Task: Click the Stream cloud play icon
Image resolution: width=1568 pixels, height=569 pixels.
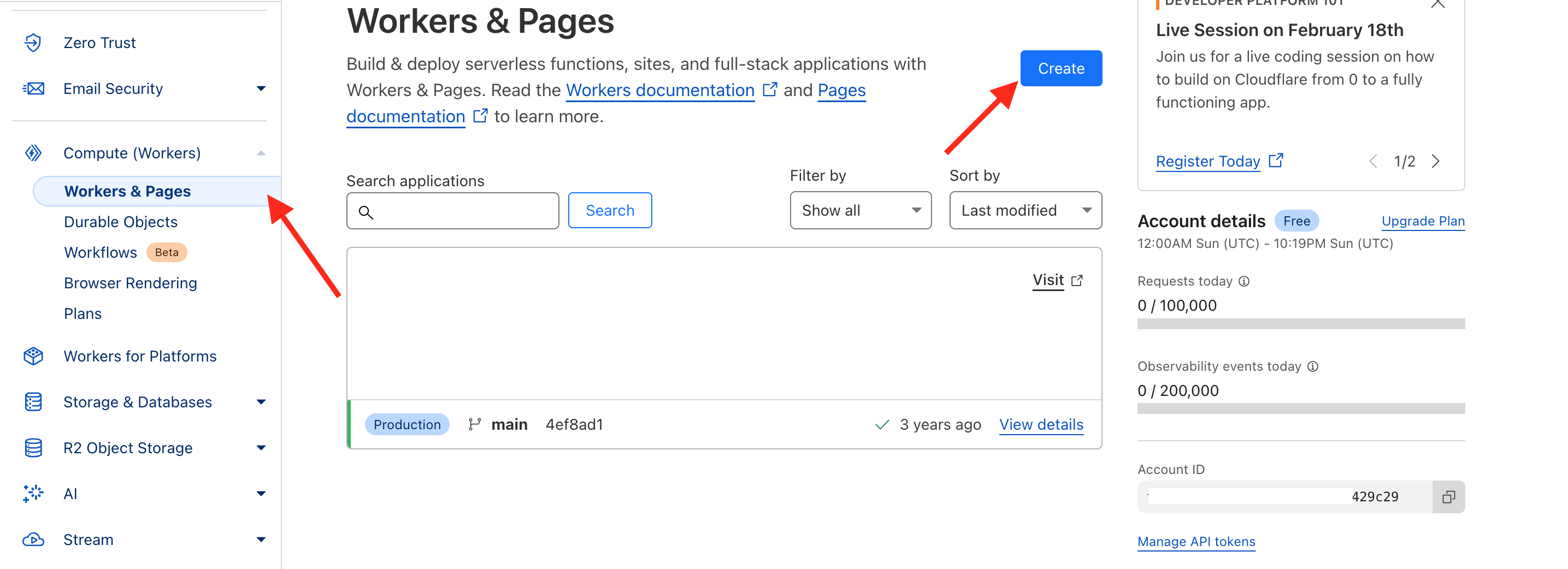Action: (x=33, y=540)
